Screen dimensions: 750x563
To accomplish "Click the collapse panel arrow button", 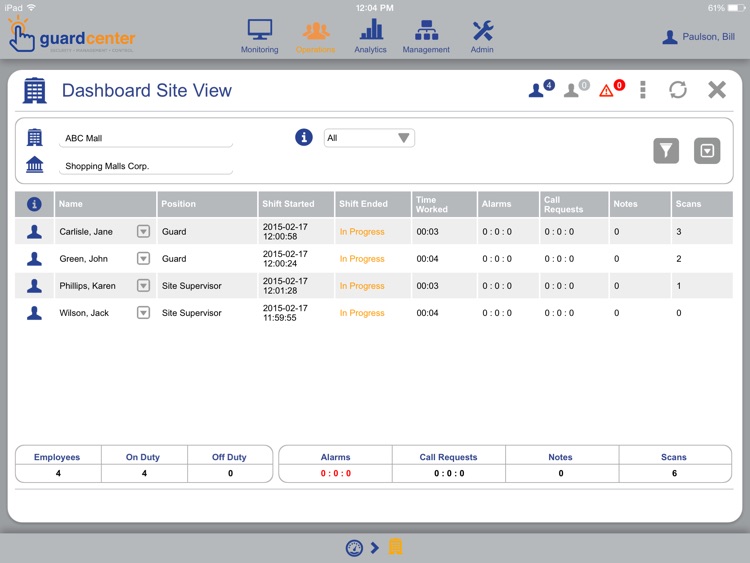I will point(707,151).
